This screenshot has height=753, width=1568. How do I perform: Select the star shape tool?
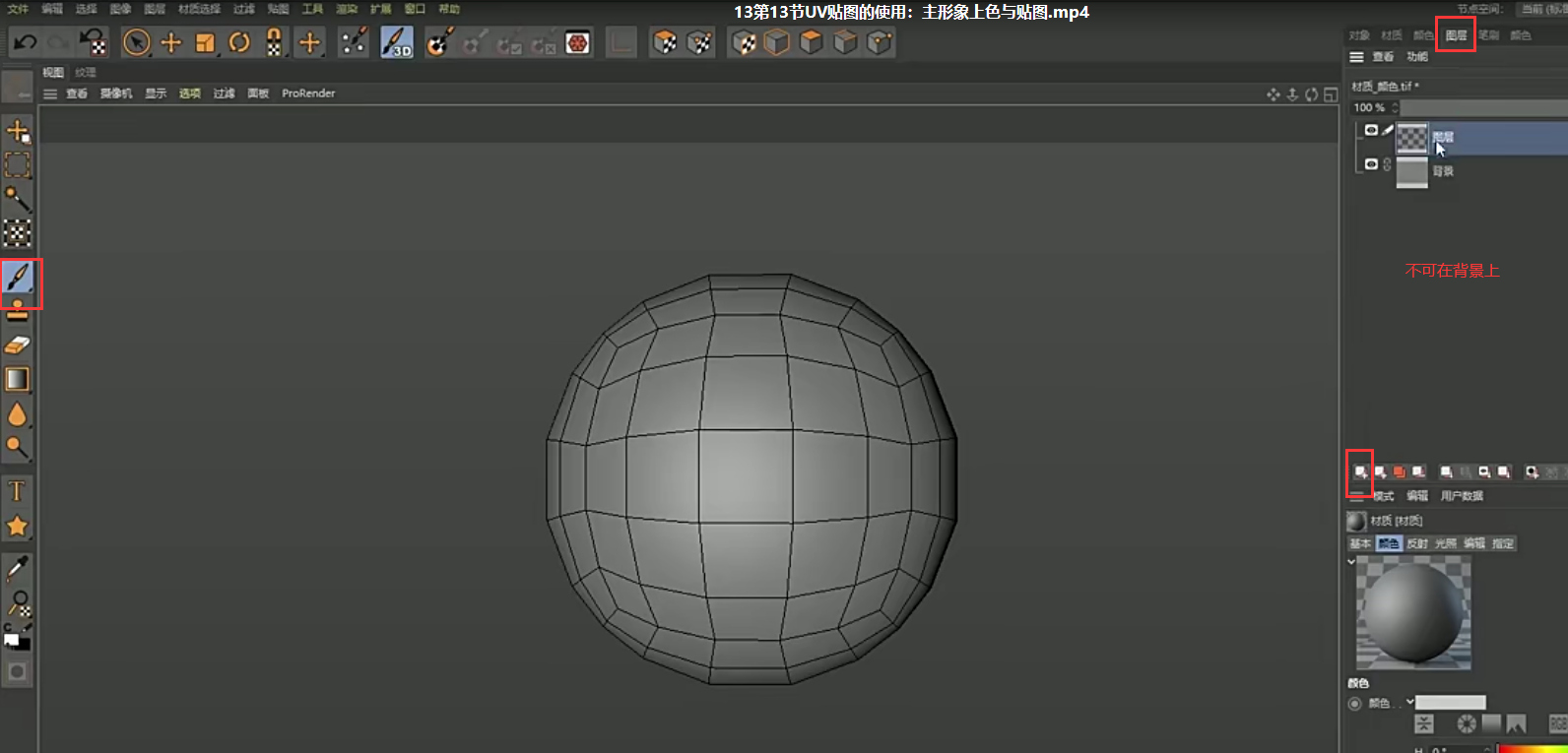(x=18, y=527)
